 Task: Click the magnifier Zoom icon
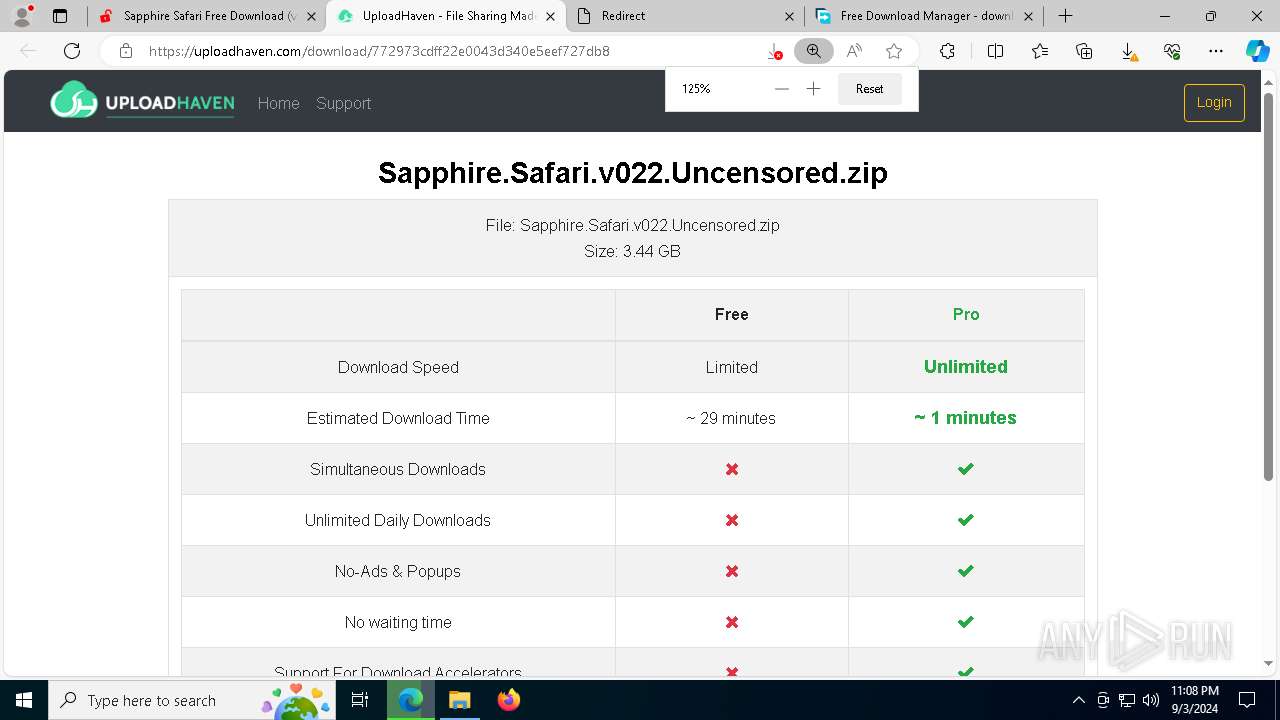pos(814,51)
